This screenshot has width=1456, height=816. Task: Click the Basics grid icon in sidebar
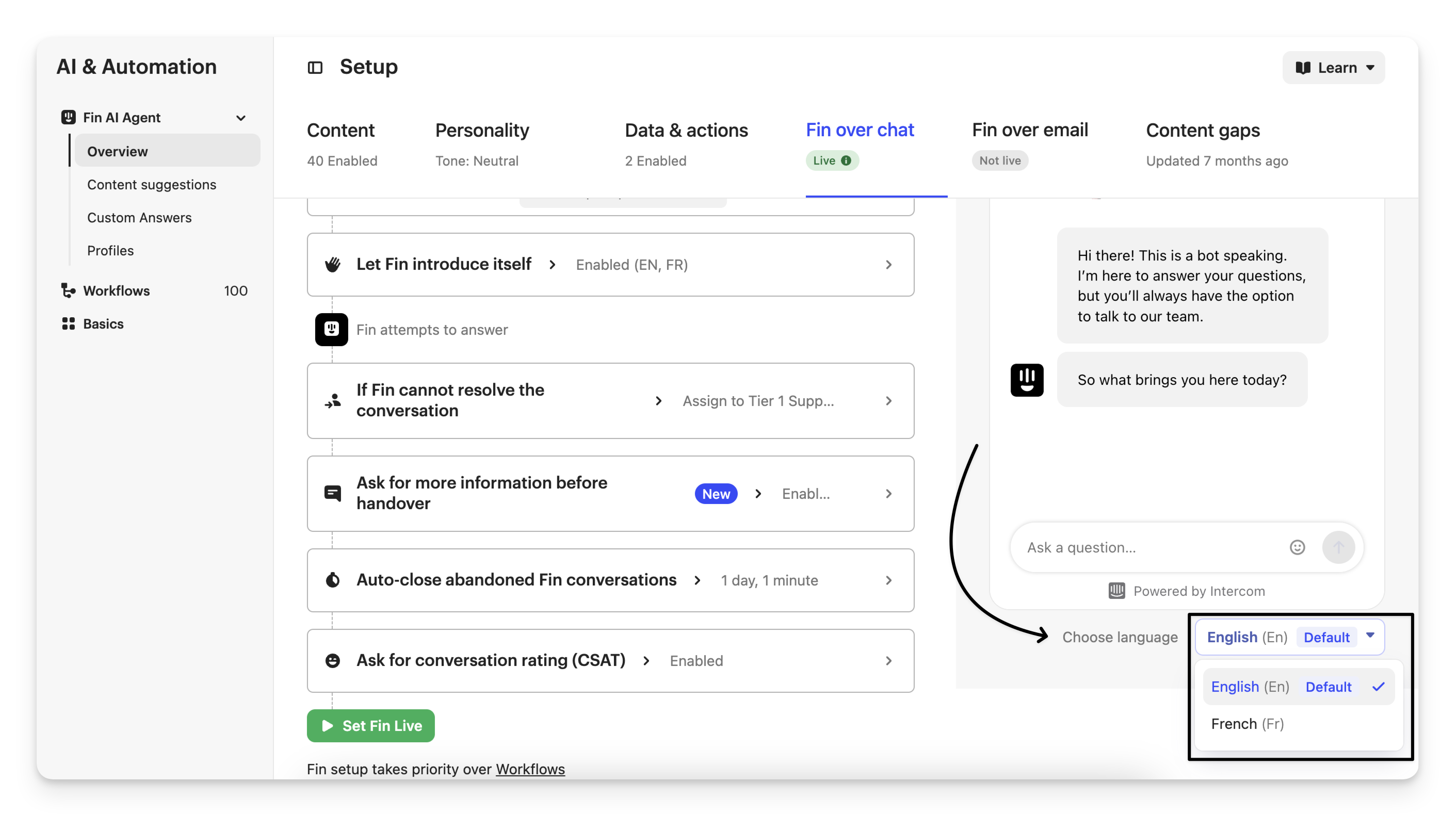68,324
